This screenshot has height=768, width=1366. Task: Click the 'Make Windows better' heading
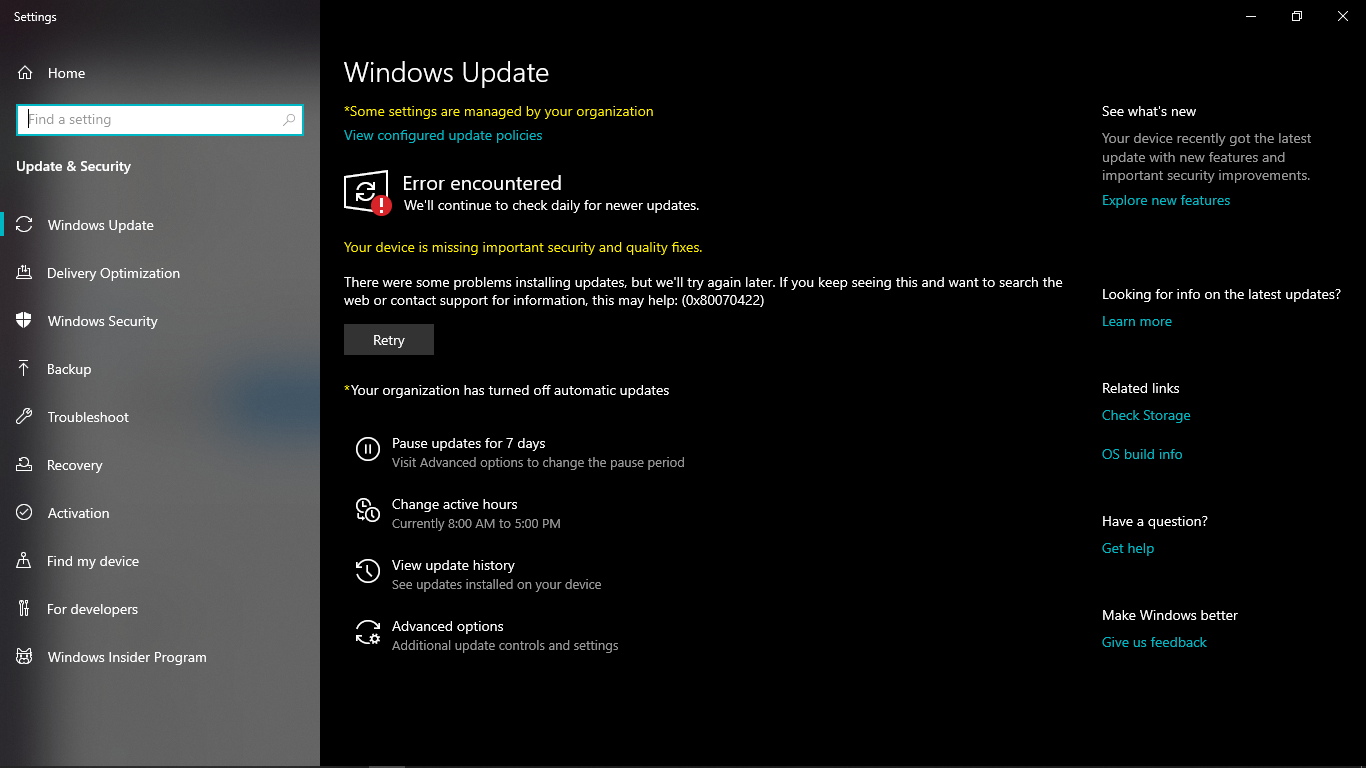coord(1170,615)
